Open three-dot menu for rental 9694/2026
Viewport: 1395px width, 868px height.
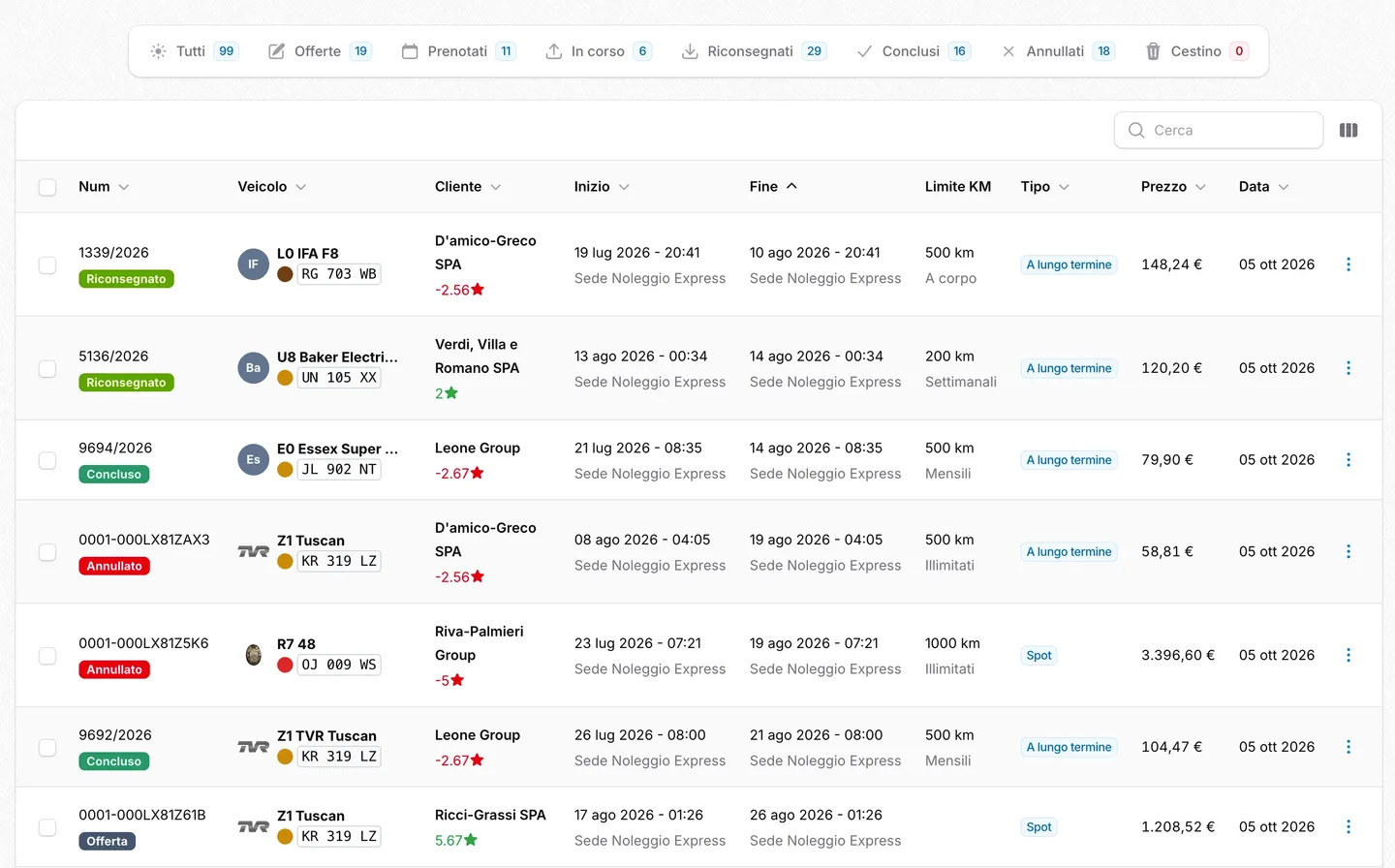(x=1348, y=460)
